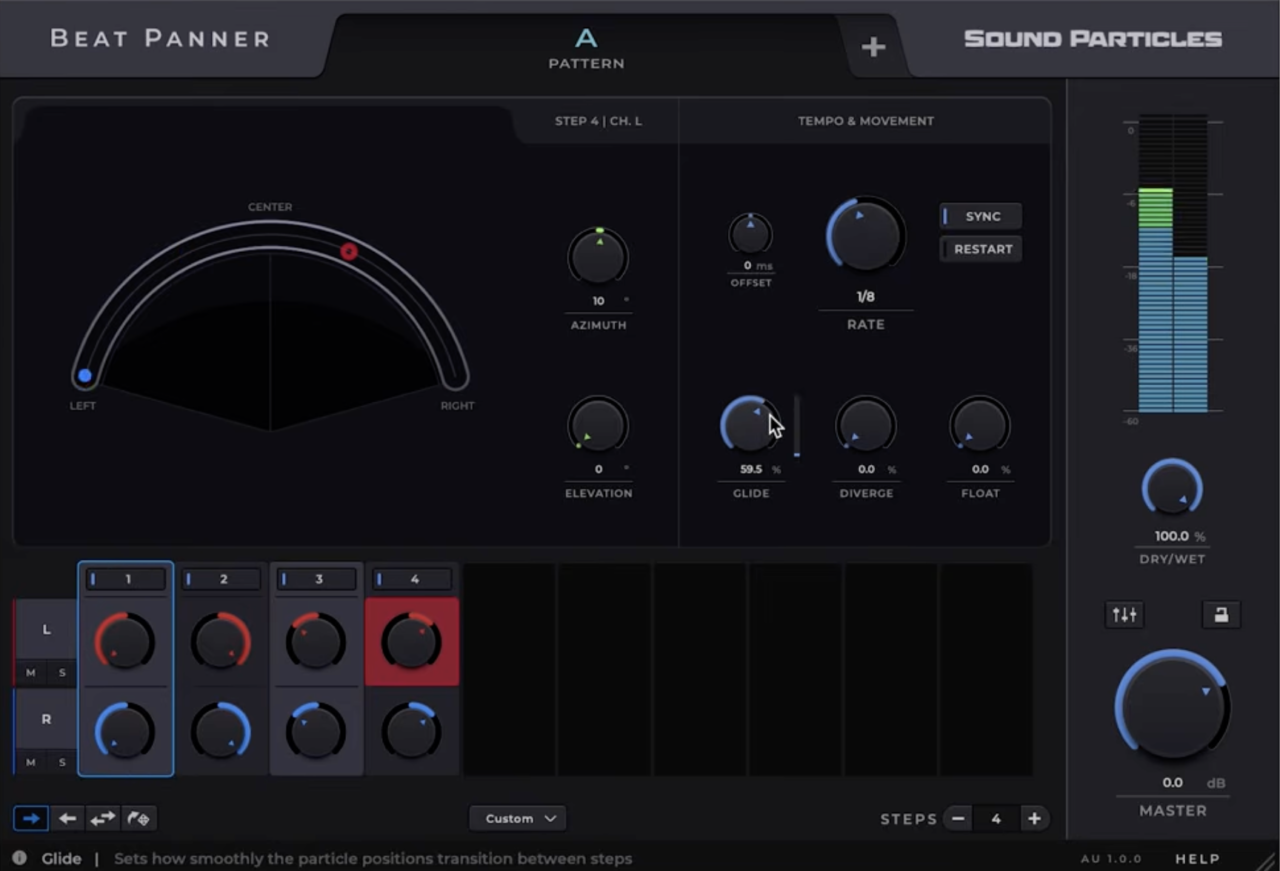Viewport: 1280px width, 871px height.
Task: Toggle step 2 enable header
Action: tap(221, 579)
